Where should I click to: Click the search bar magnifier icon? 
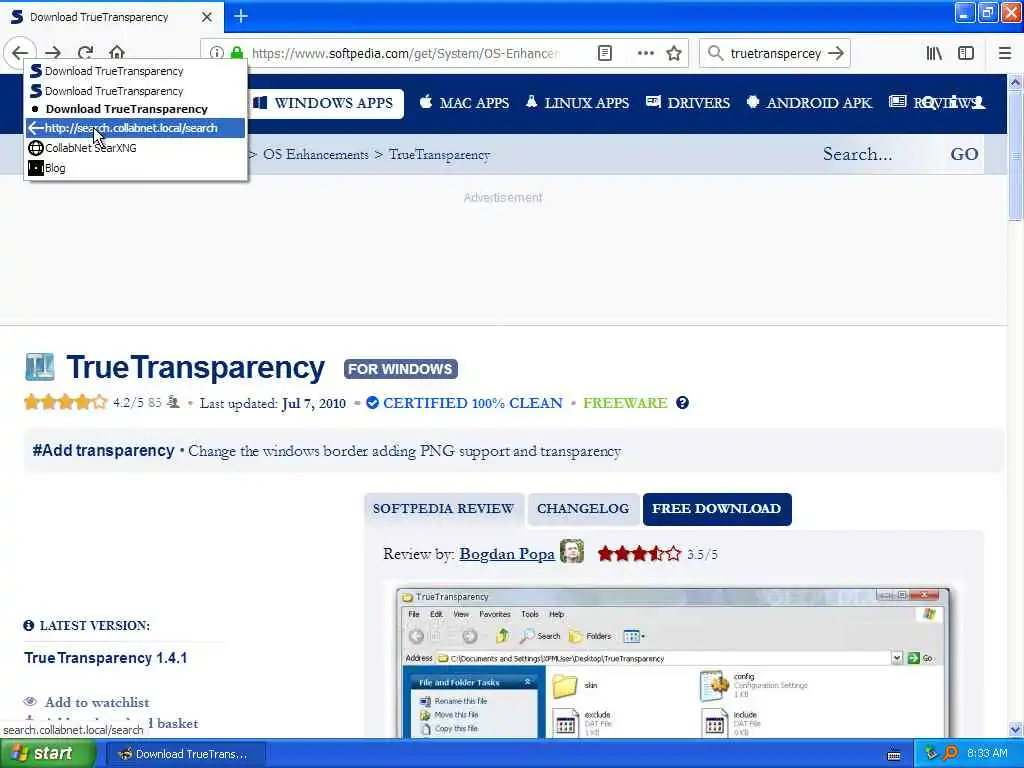(716, 53)
